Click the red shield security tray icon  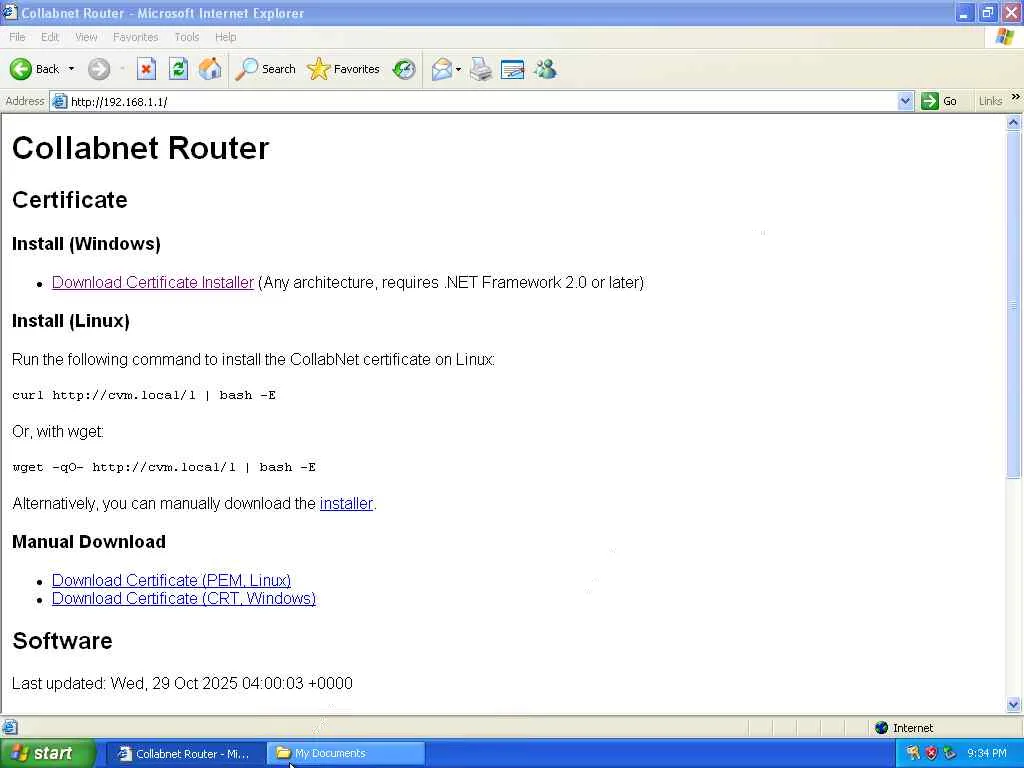[932, 753]
